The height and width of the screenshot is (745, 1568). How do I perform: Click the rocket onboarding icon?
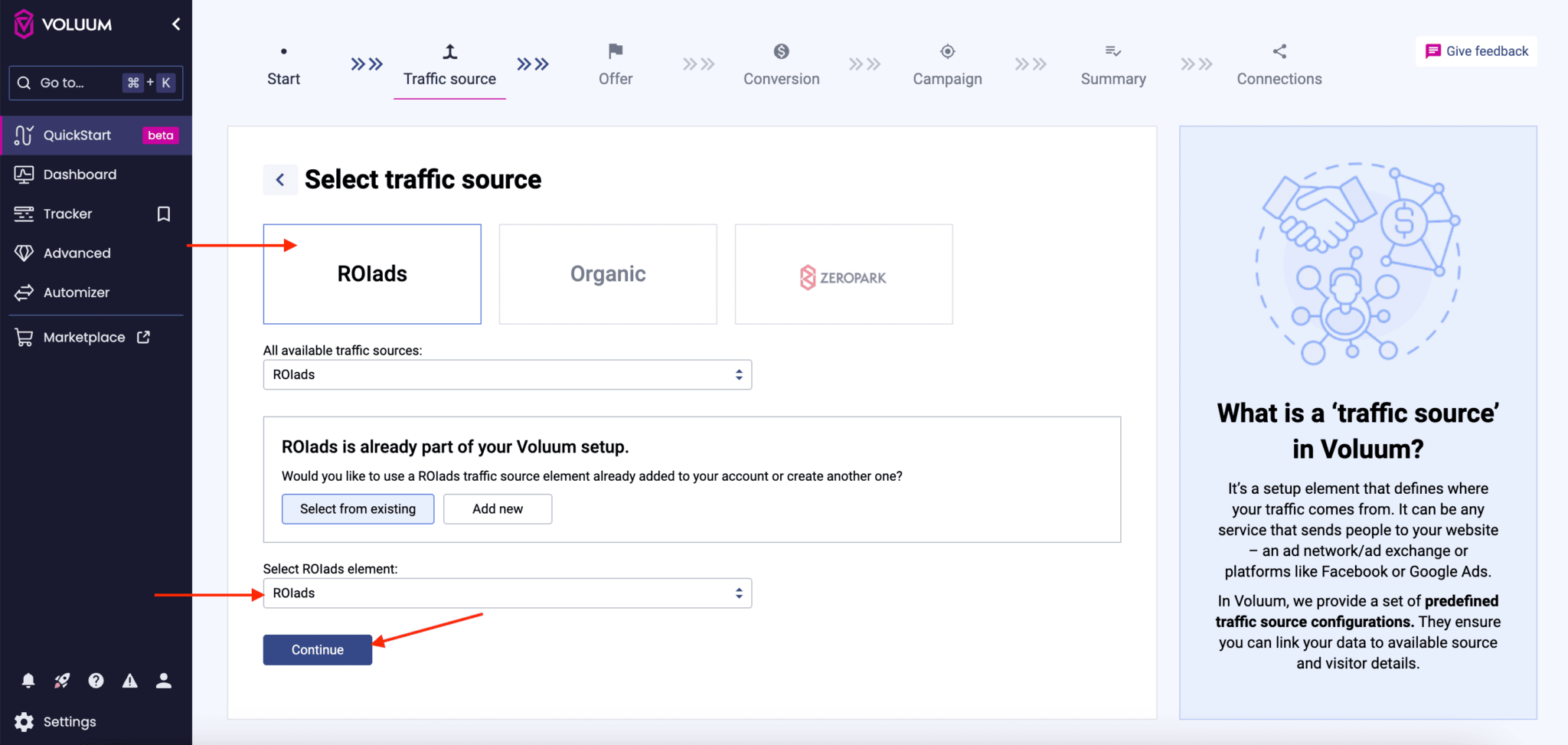(x=62, y=680)
